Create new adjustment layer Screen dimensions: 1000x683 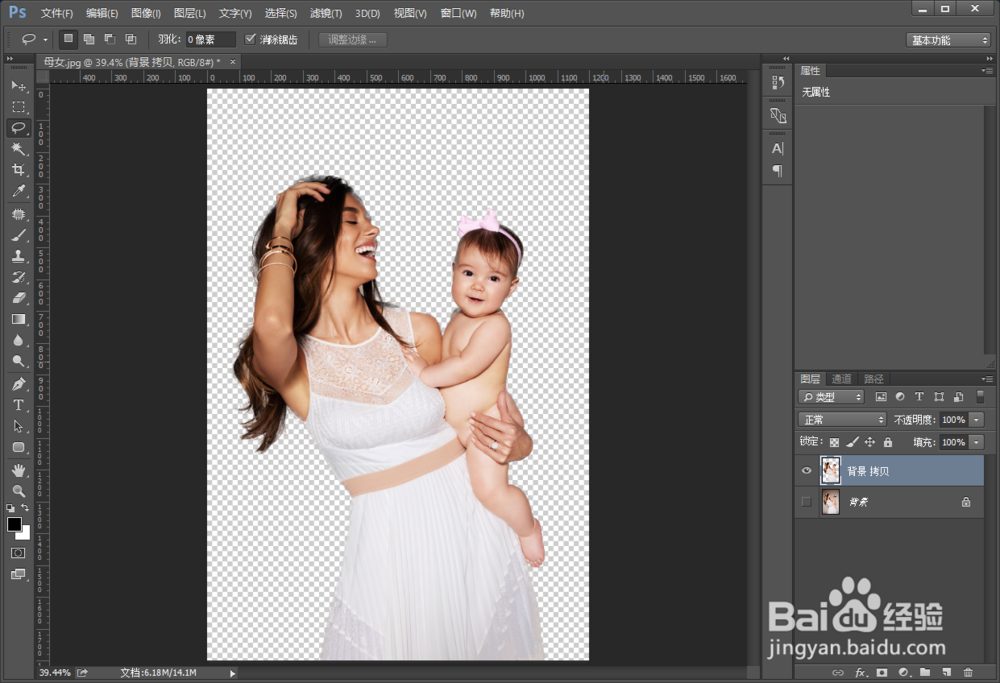point(904,672)
